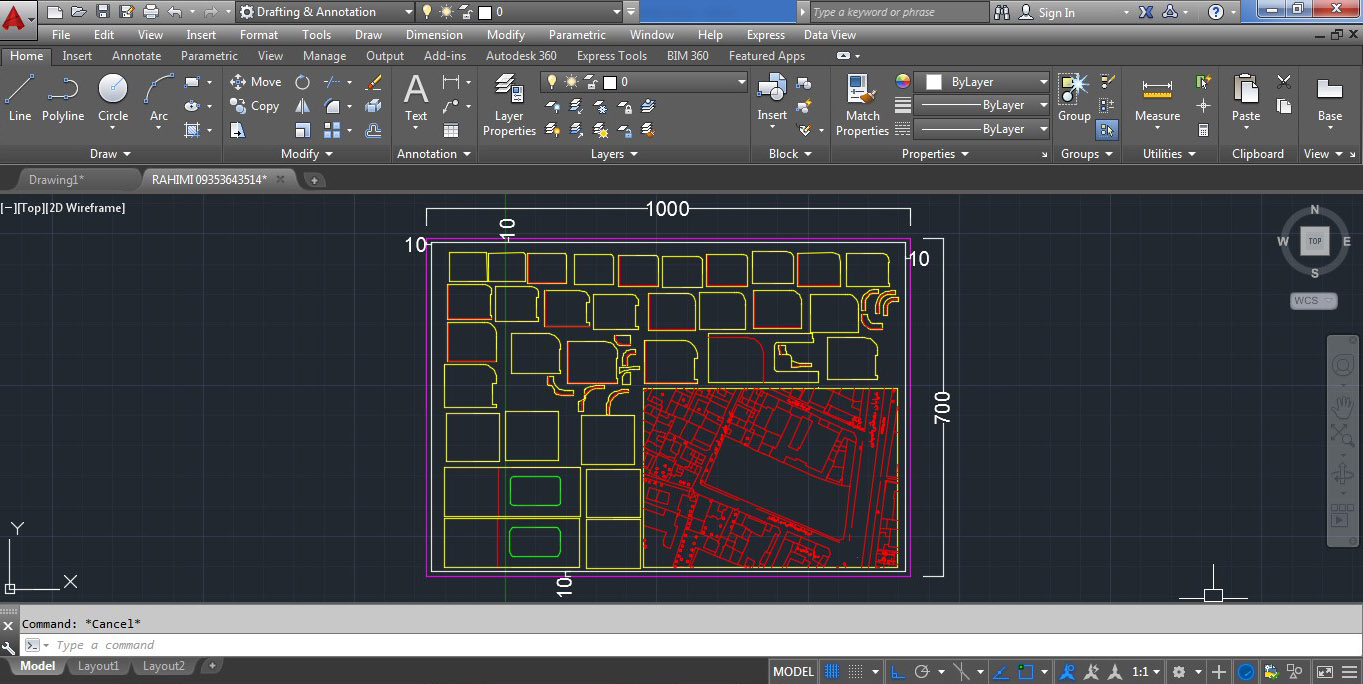Pick the Arc tool
Image resolution: width=1363 pixels, height=684 pixels.
tap(159, 99)
